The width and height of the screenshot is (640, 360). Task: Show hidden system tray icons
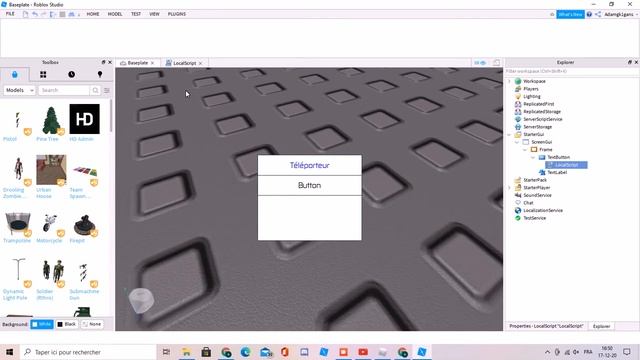click(547, 352)
